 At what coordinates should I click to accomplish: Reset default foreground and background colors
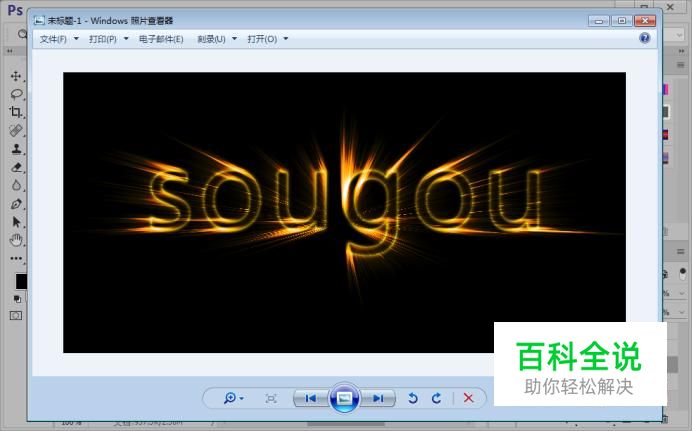(17, 299)
